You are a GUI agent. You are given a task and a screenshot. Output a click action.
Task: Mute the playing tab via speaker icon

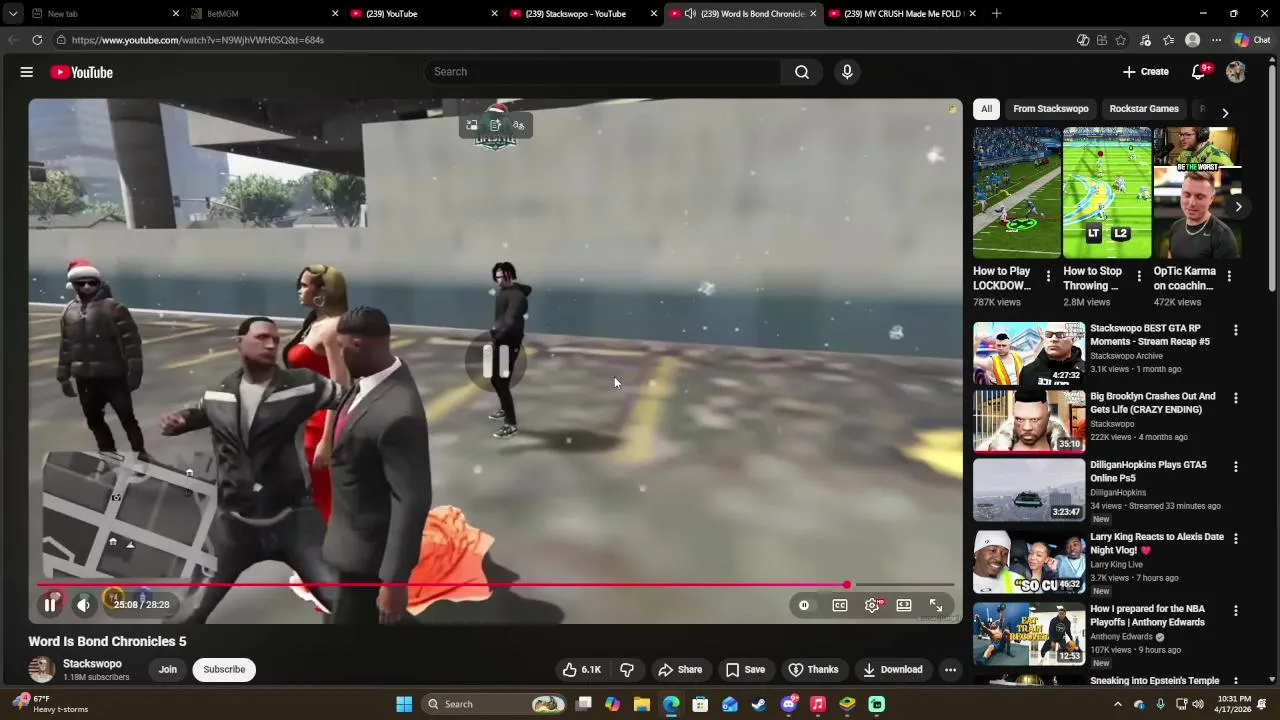pos(690,14)
